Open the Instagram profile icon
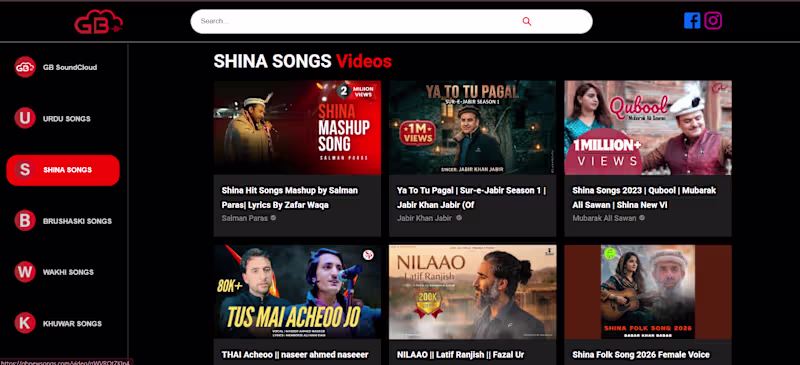This screenshot has width=800, height=365. pyautogui.click(x=713, y=20)
